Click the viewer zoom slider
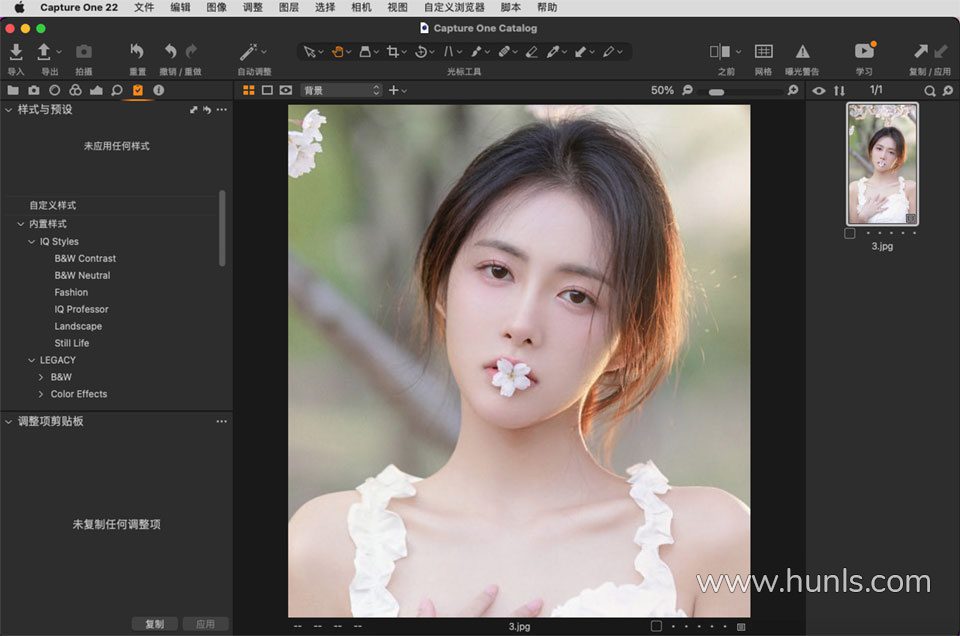 click(740, 91)
